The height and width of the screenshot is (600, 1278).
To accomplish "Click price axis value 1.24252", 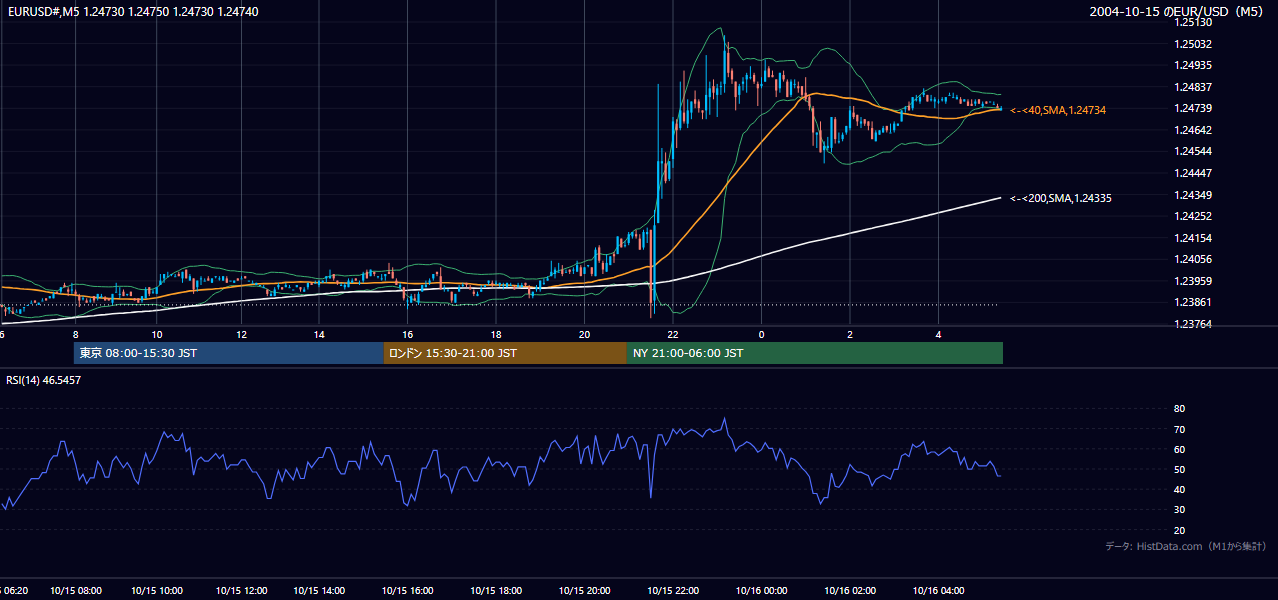I will [x=1194, y=216].
